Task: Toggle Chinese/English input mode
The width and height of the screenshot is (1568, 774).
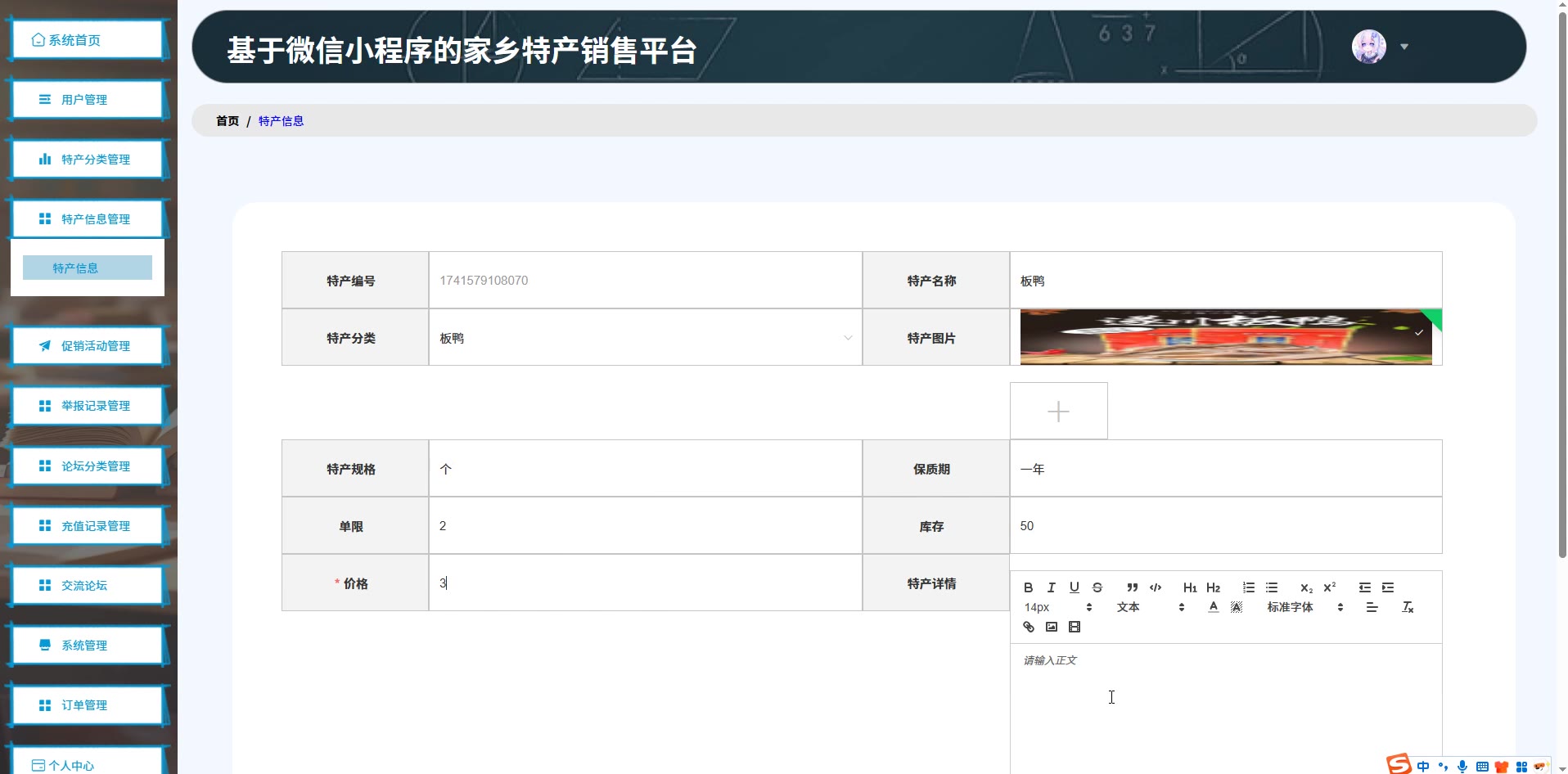Action: 1423,767
